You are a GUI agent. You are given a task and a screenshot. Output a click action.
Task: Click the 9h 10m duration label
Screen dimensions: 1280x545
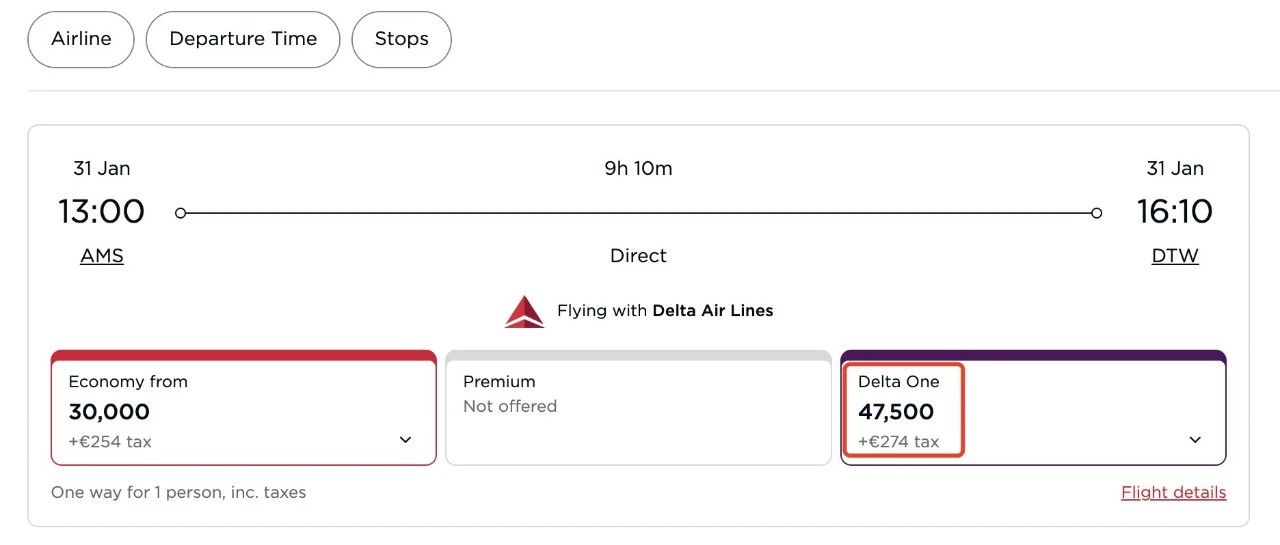tap(638, 168)
